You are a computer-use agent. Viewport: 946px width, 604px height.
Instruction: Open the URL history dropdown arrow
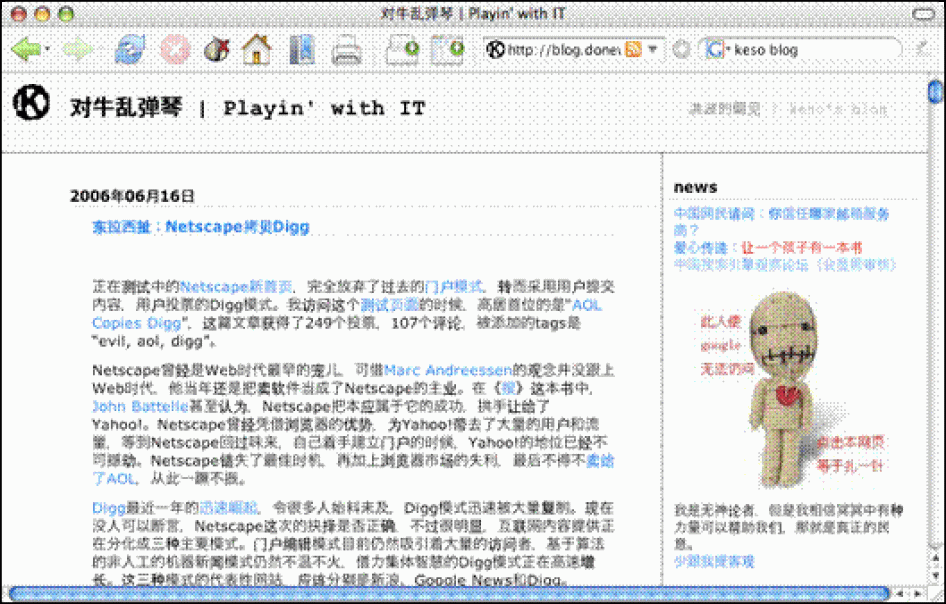(x=654, y=49)
